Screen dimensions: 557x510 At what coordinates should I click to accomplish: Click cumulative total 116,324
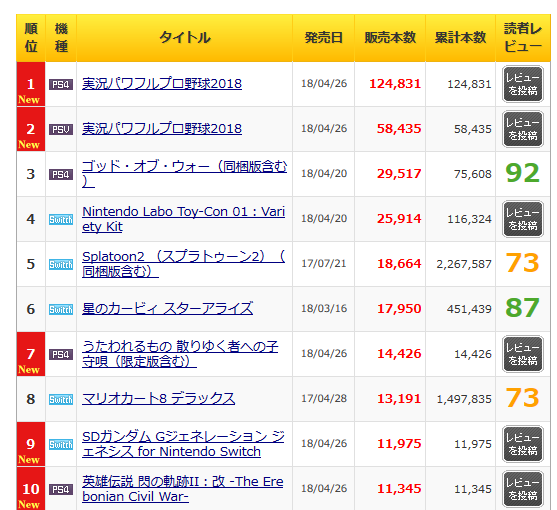(469, 219)
